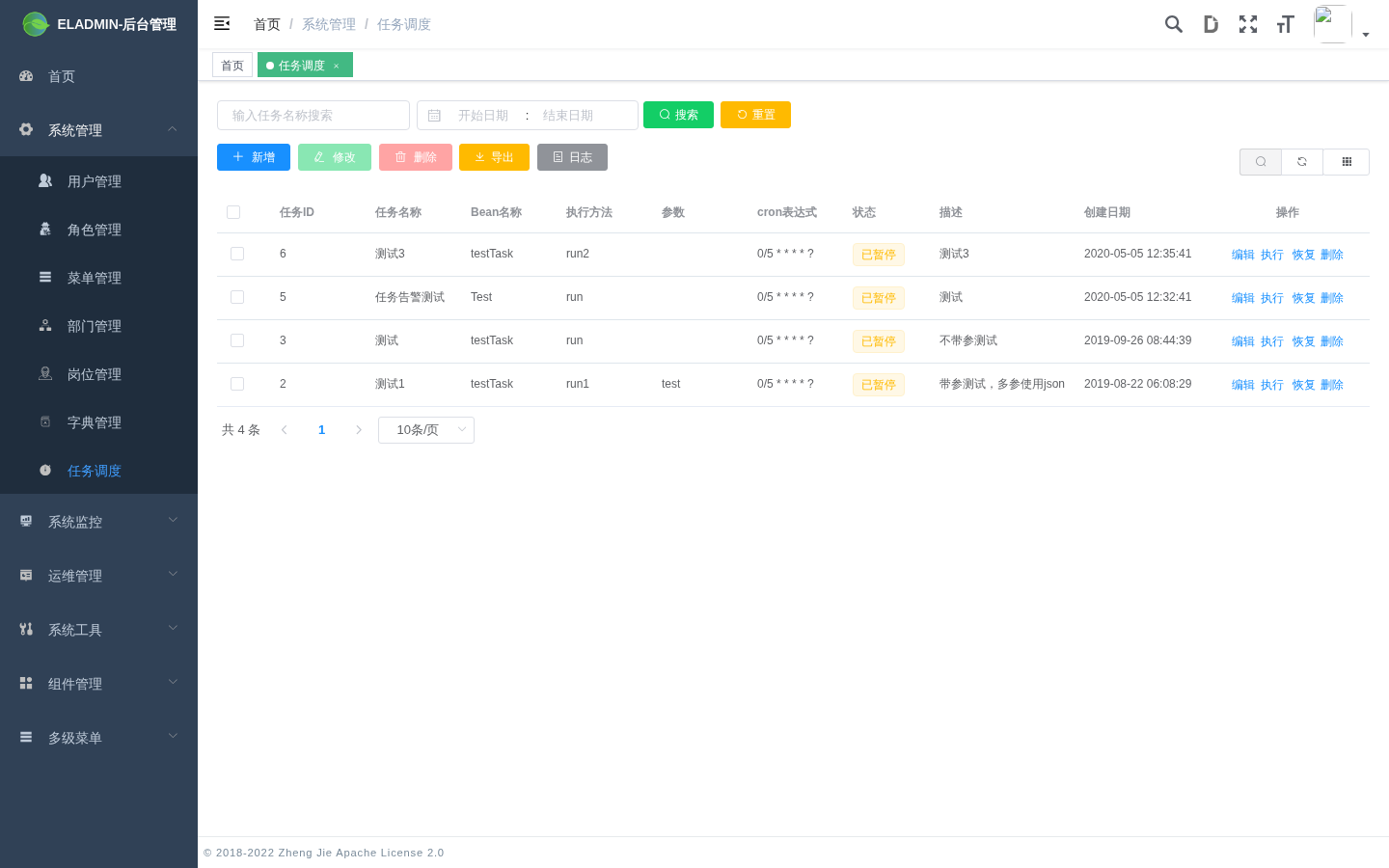Click the ELADMIN leaf logo
This screenshot has width=1389, height=868.
[36, 24]
